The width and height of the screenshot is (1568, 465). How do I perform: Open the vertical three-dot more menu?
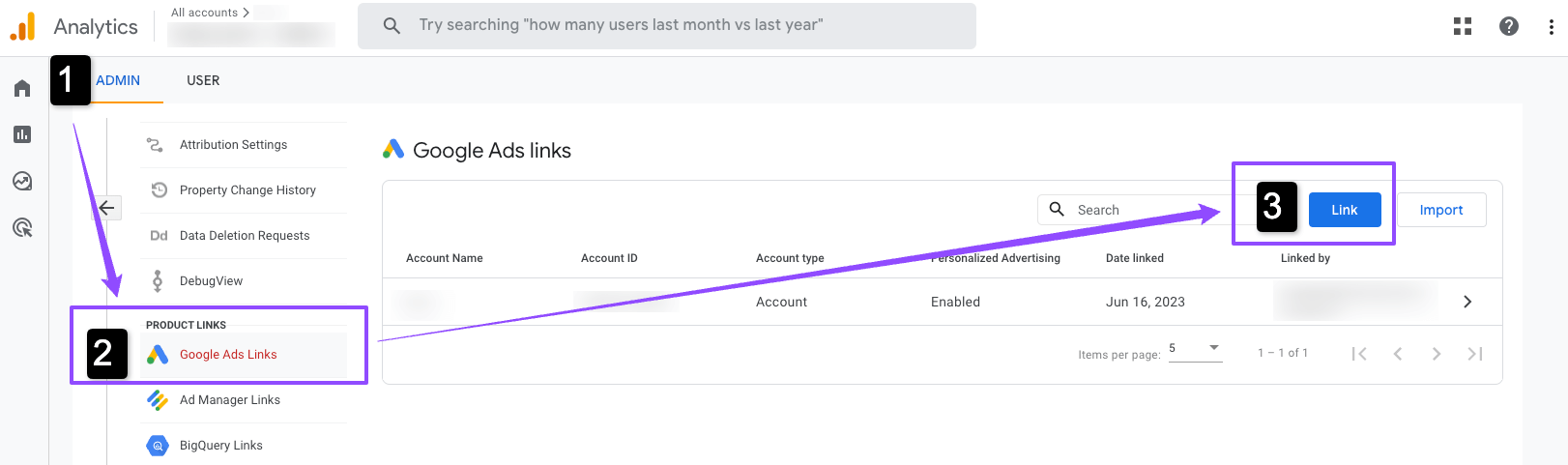click(x=1551, y=26)
